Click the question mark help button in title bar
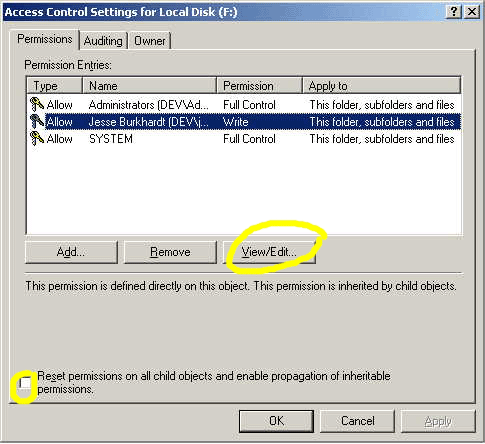Image resolution: width=485 pixels, height=444 pixels. click(x=453, y=12)
